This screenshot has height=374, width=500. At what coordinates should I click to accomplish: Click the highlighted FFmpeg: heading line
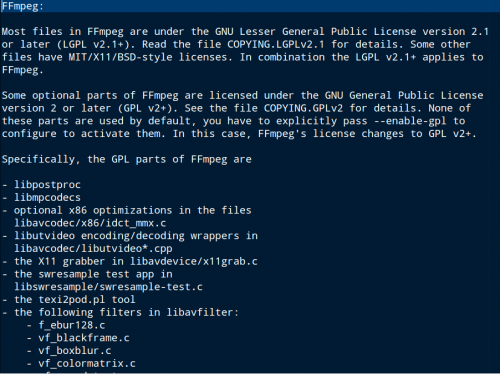(x=250, y=6)
